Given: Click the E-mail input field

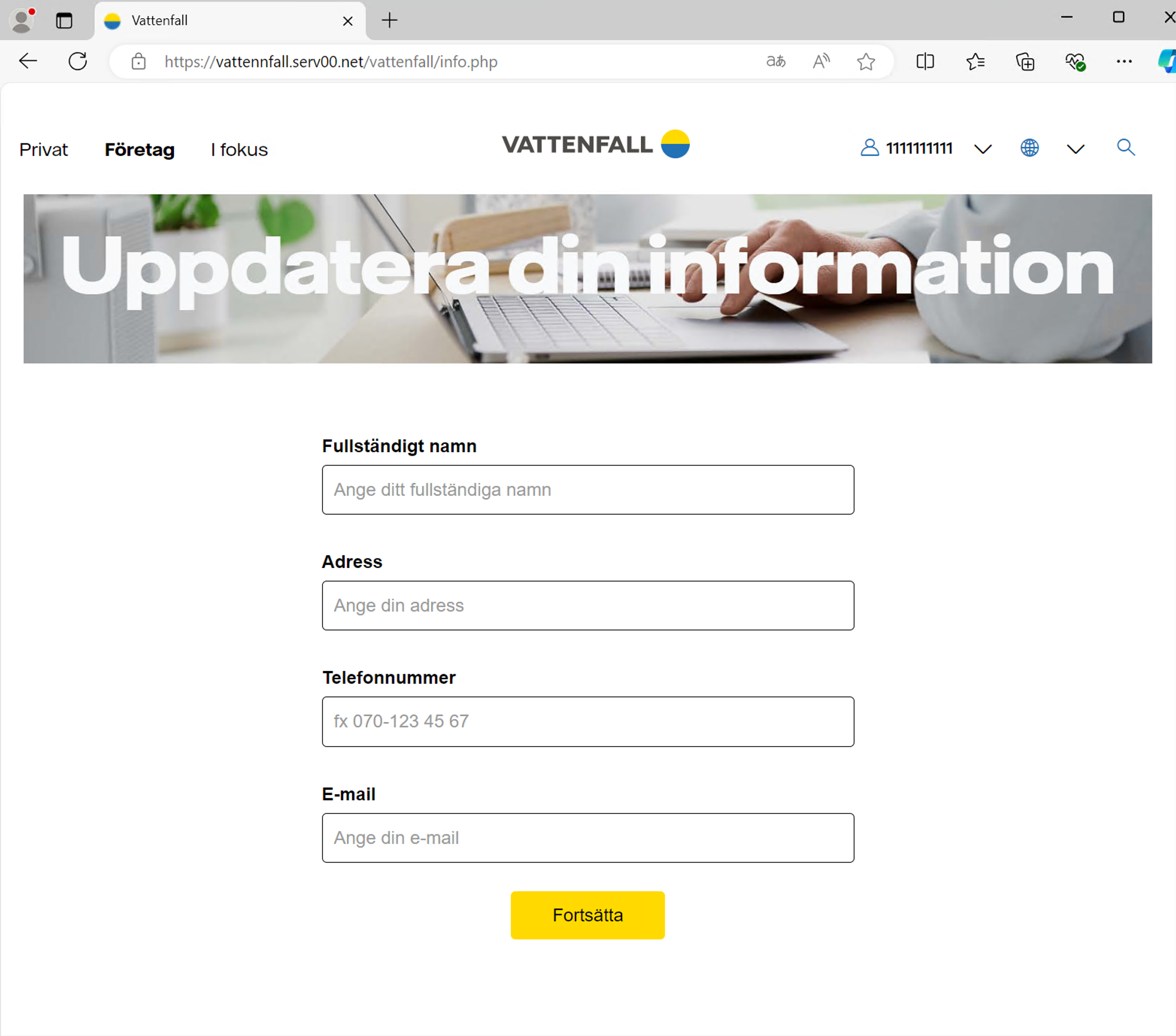Looking at the screenshot, I should tap(587, 838).
